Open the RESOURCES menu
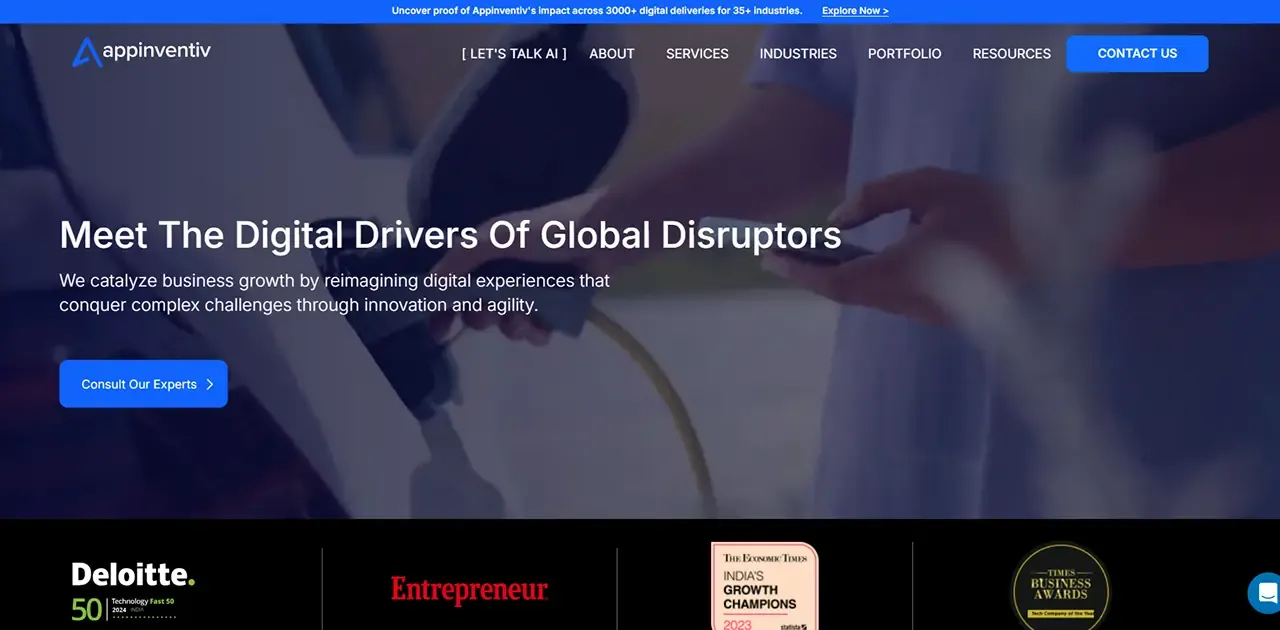Viewport: 1280px width, 630px height. (1012, 54)
